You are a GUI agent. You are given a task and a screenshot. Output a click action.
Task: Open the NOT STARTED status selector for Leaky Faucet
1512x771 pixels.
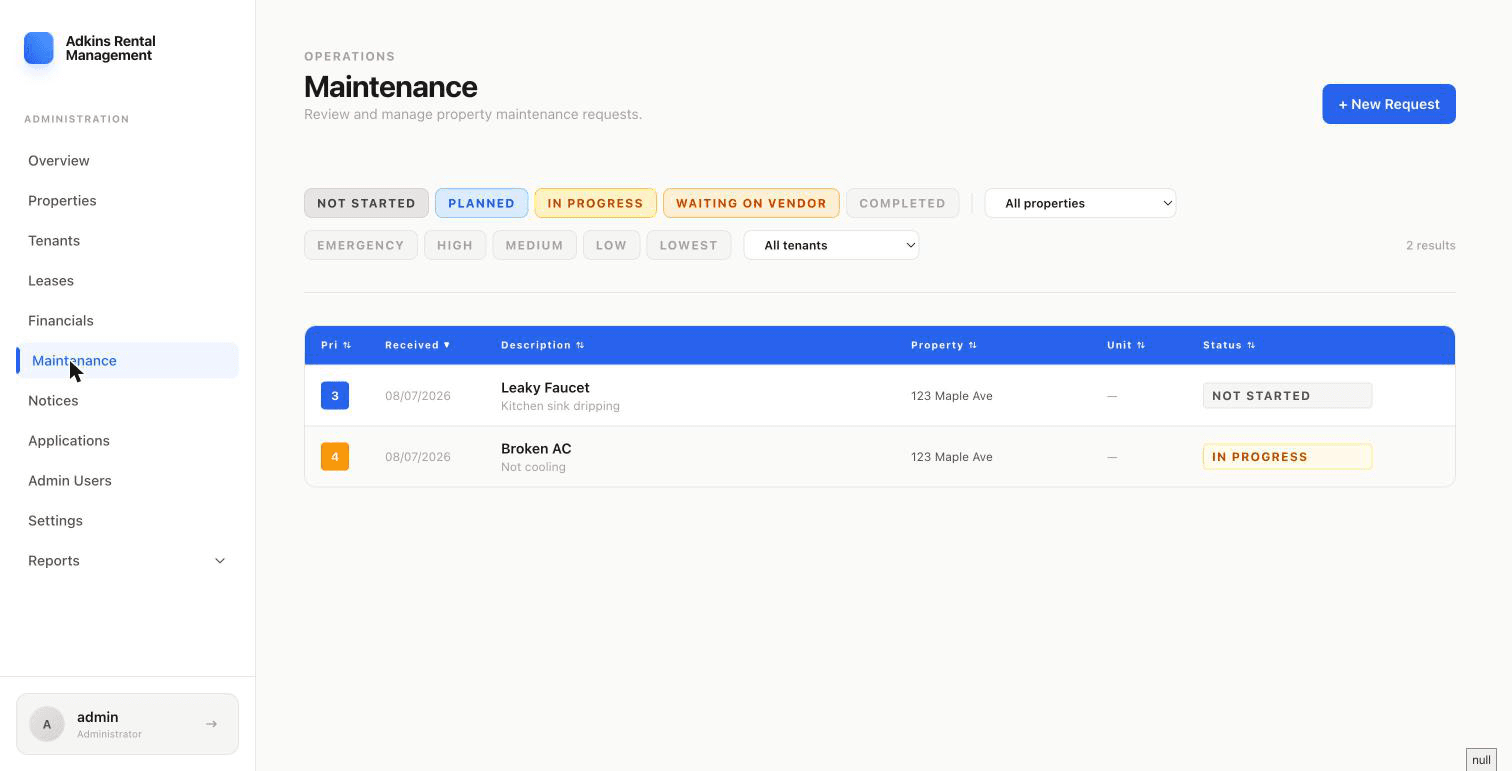[x=1287, y=396]
